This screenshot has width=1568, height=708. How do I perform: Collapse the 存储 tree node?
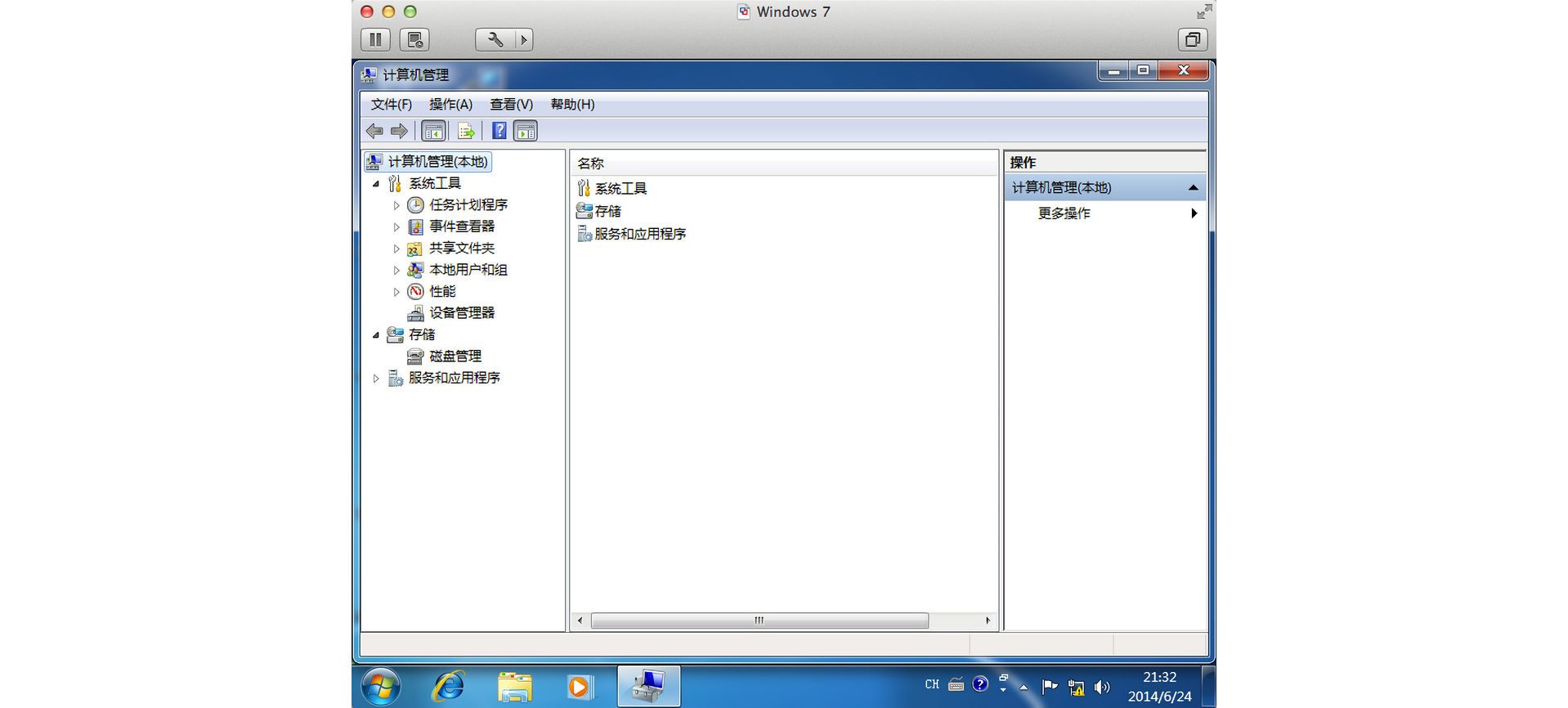click(x=376, y=335)
